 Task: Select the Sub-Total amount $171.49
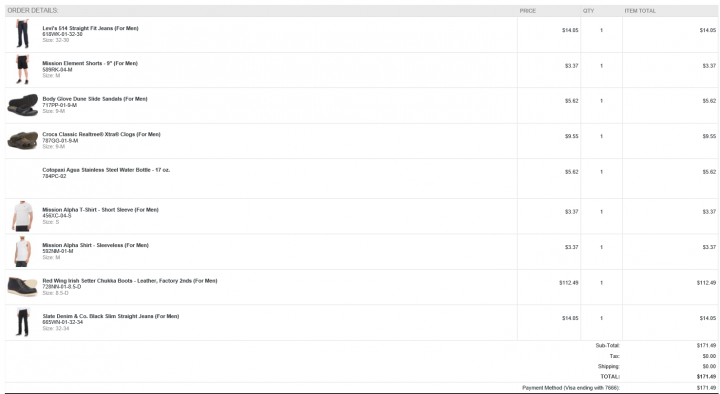point(706,345)
